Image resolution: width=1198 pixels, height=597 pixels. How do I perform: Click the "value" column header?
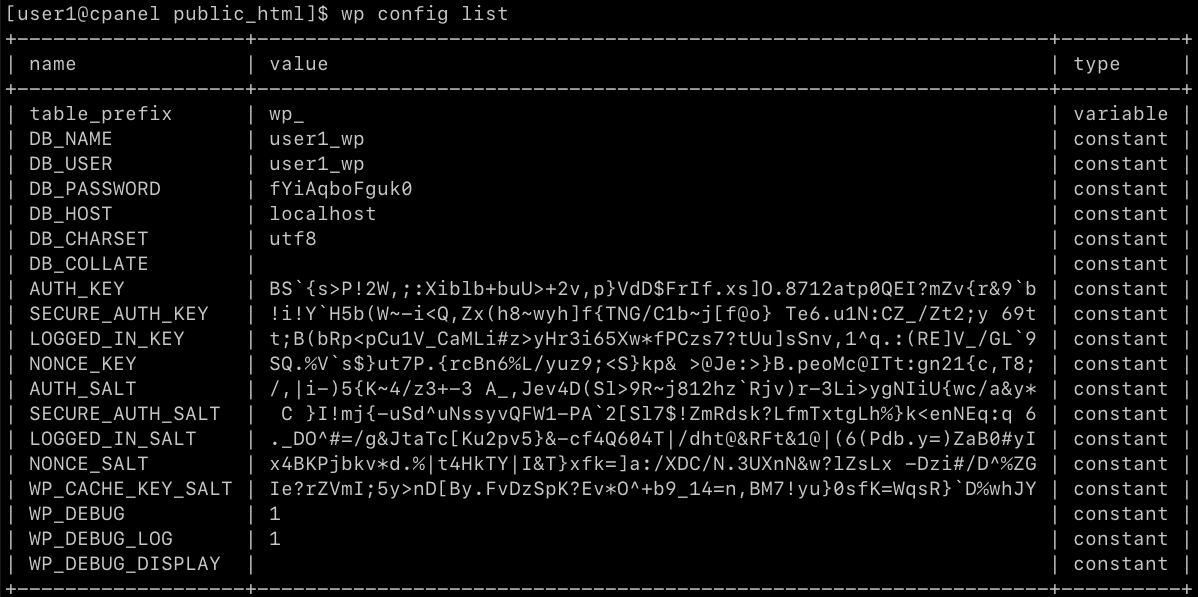(298, 64)
